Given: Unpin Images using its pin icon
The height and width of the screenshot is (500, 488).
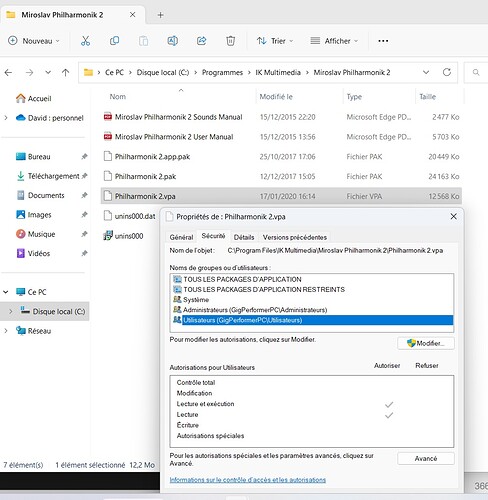Looking at the screenshot, I should pos(84,215).
